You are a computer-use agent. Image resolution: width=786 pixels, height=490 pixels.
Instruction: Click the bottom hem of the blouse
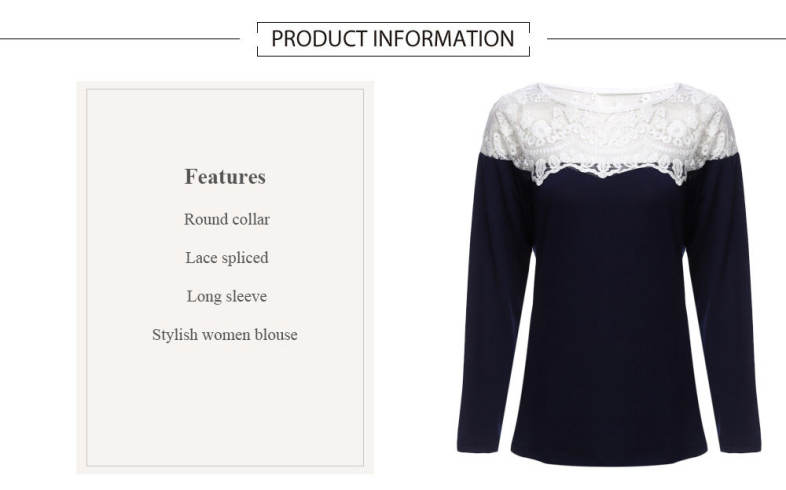pos(609,457)
